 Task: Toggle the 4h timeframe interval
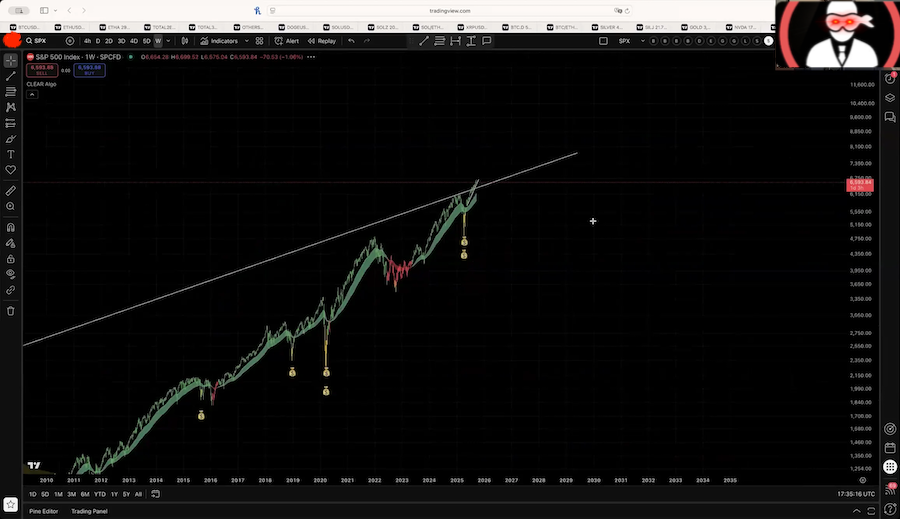[x=87, y=41]
